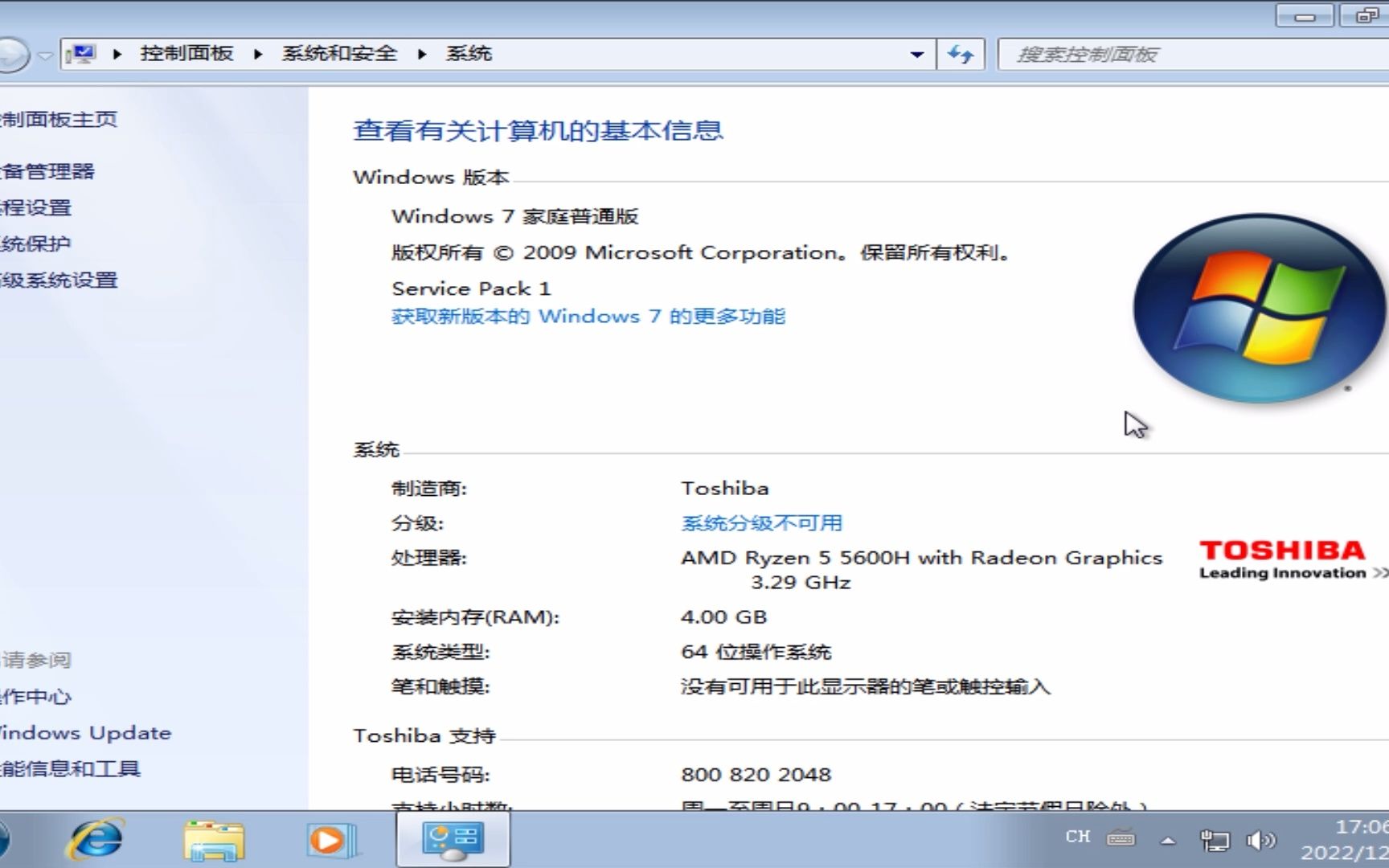Select the 系统 breadcrumb
This screenshot has height=868, width=1389.
click(x=469, y=54)
